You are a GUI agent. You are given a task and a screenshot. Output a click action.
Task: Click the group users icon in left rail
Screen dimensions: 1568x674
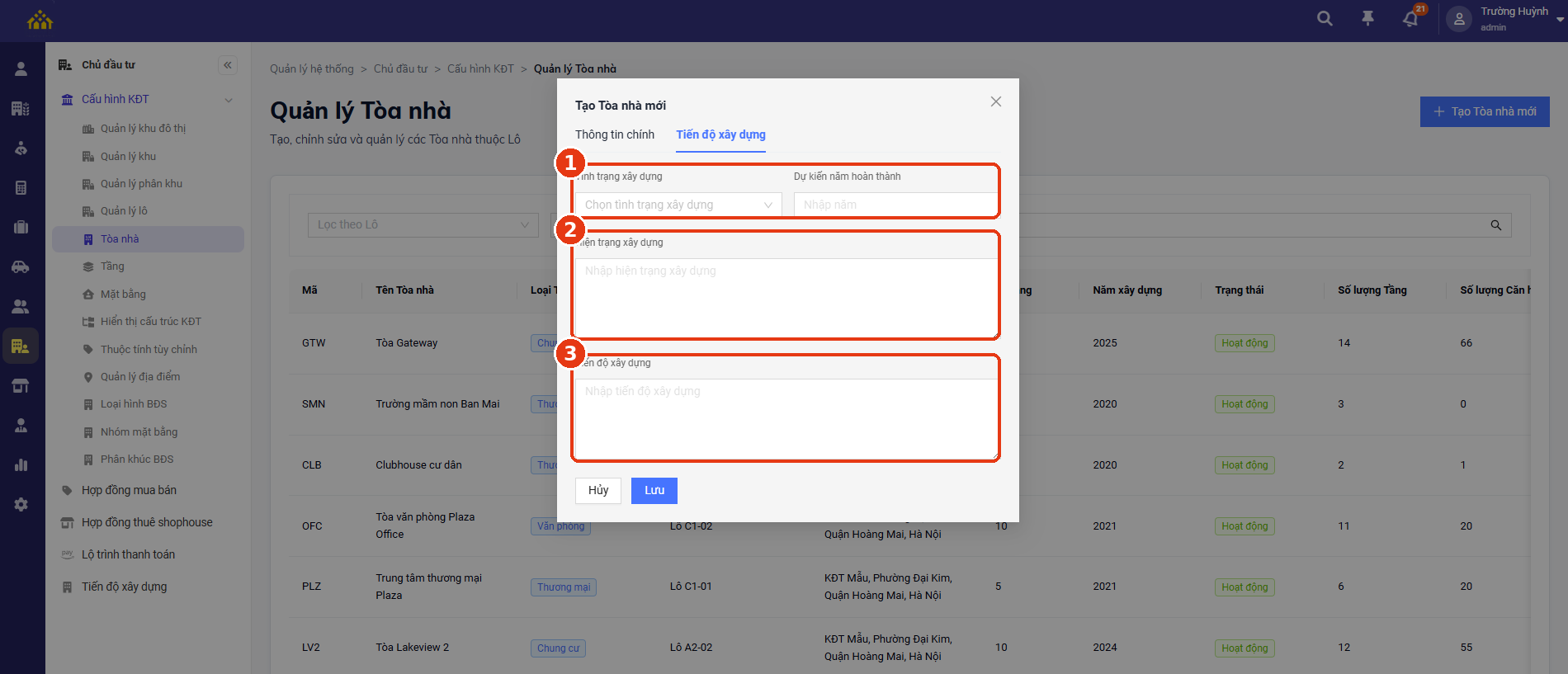tap(21, 306)
